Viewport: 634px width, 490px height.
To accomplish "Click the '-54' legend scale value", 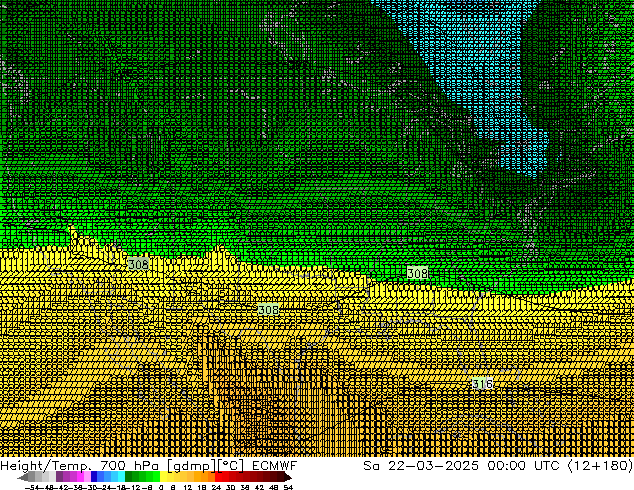I will coord(32,487).
